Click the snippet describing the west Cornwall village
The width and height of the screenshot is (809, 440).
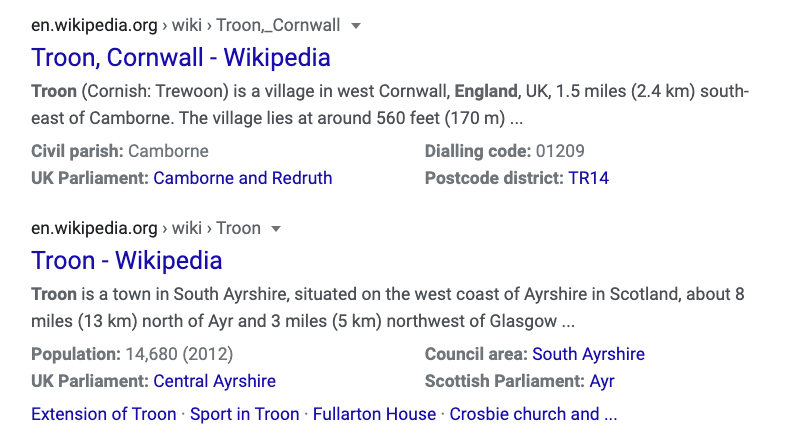390,106
